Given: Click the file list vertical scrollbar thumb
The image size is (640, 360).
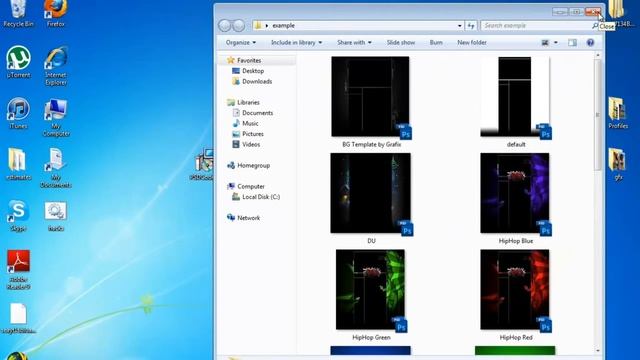Looking at the screenshot, I should tap(598, 115).
